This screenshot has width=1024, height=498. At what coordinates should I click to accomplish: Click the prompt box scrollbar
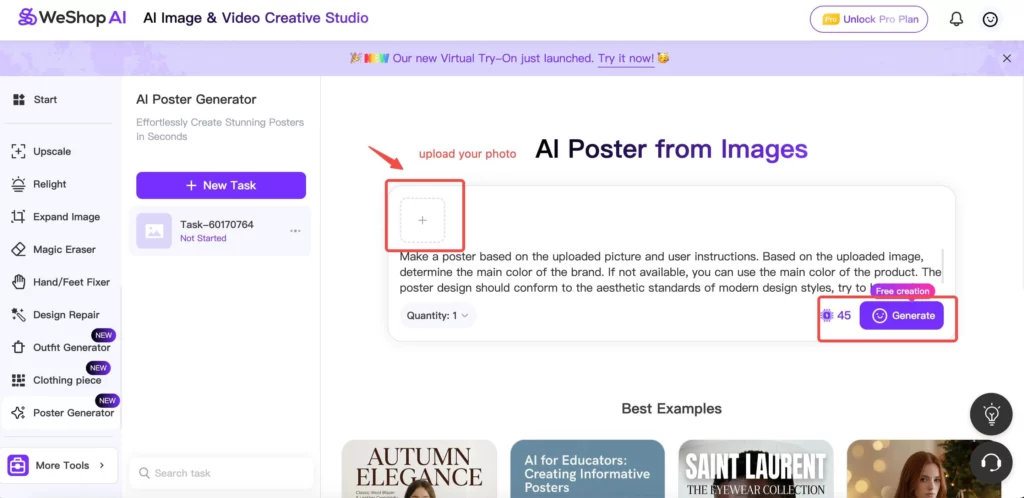942,264
